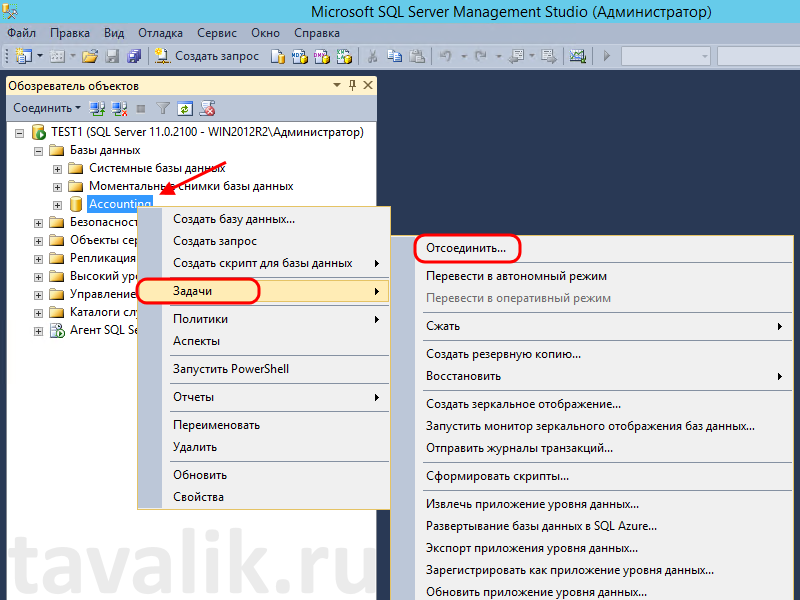Pin the Обозреватель объектов panel
Screen dimensions: 800x600
click(x=352, y=85)
